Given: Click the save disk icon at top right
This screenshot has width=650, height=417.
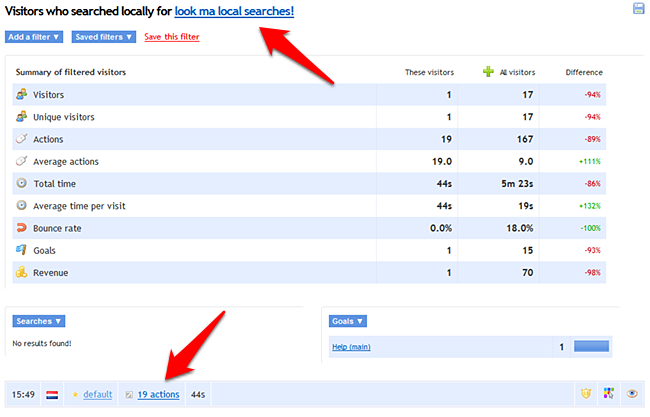Looking at the screenshot, I should tap(638, 8).
